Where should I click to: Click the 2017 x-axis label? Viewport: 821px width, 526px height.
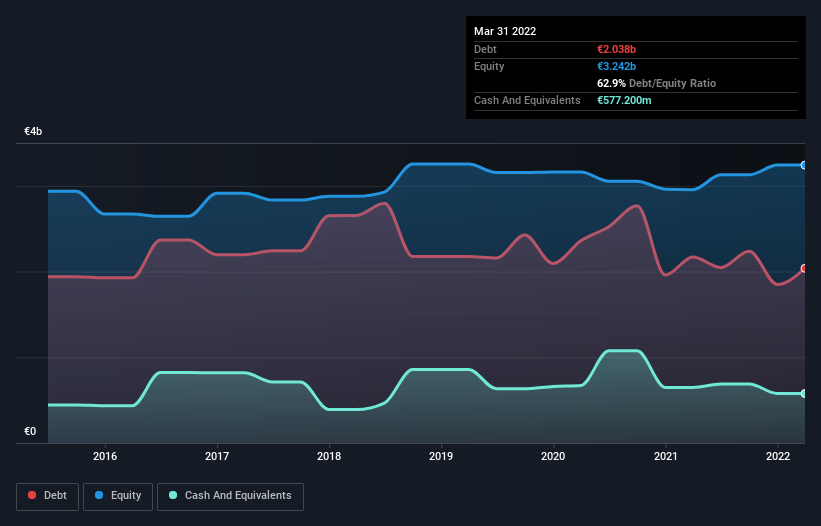[x=217, y=456]
